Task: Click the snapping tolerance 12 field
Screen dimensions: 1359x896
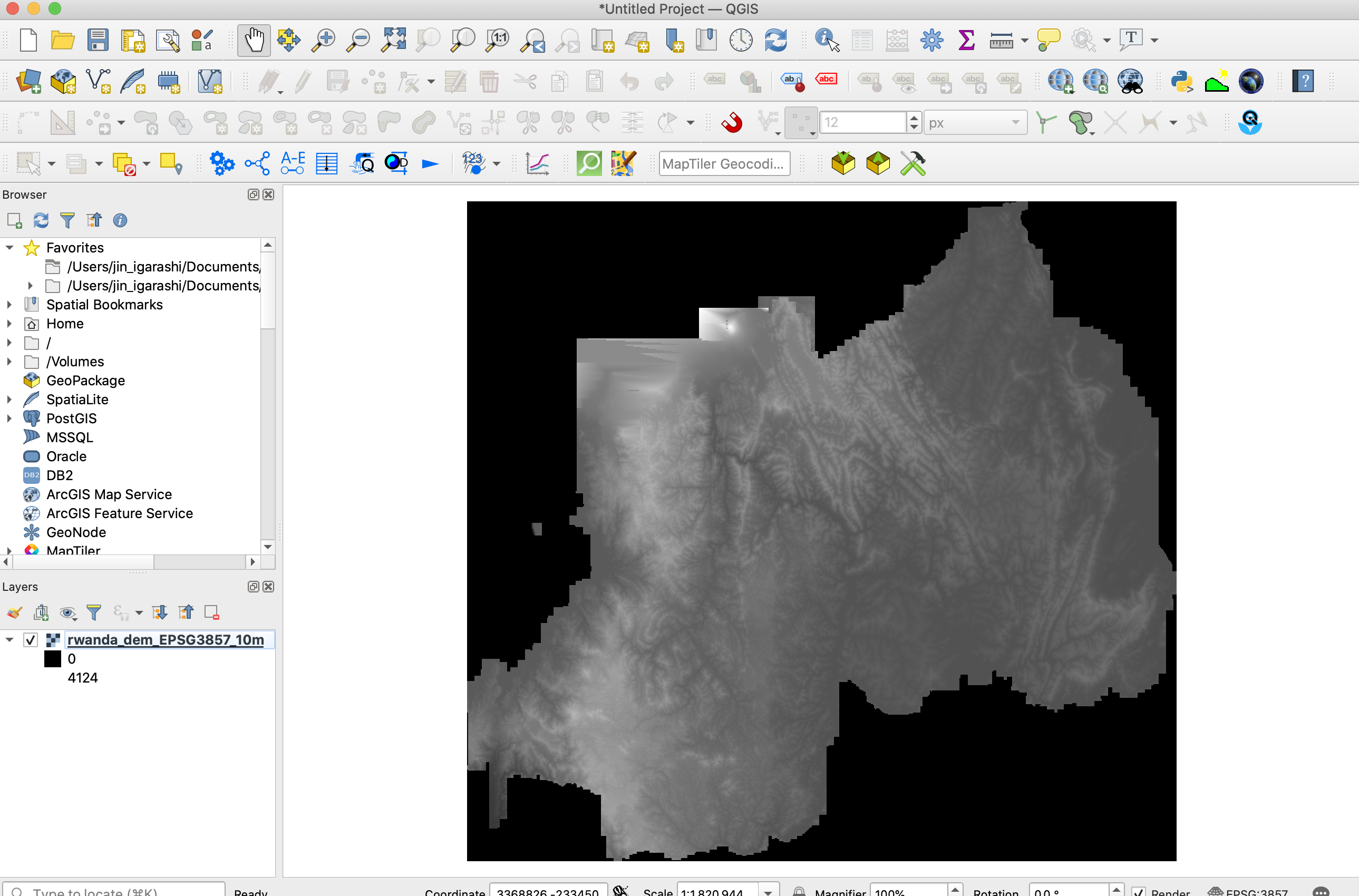Action: click(862, 122)
